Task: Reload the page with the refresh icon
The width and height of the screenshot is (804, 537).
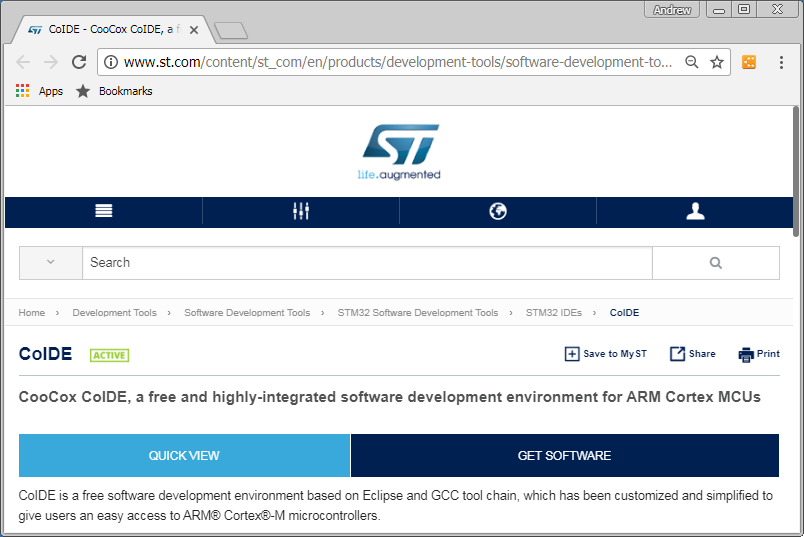Action: tap(79, 62)
